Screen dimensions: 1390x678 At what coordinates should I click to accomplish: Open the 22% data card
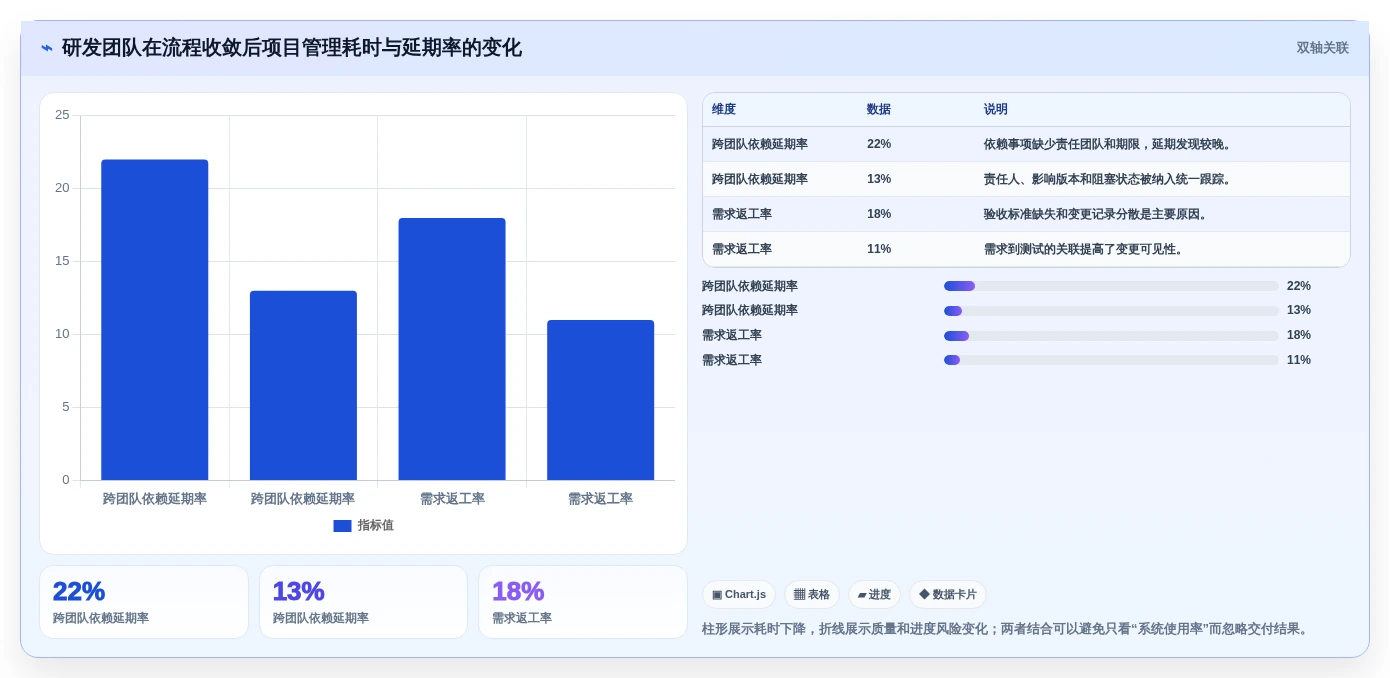[144, 602]
